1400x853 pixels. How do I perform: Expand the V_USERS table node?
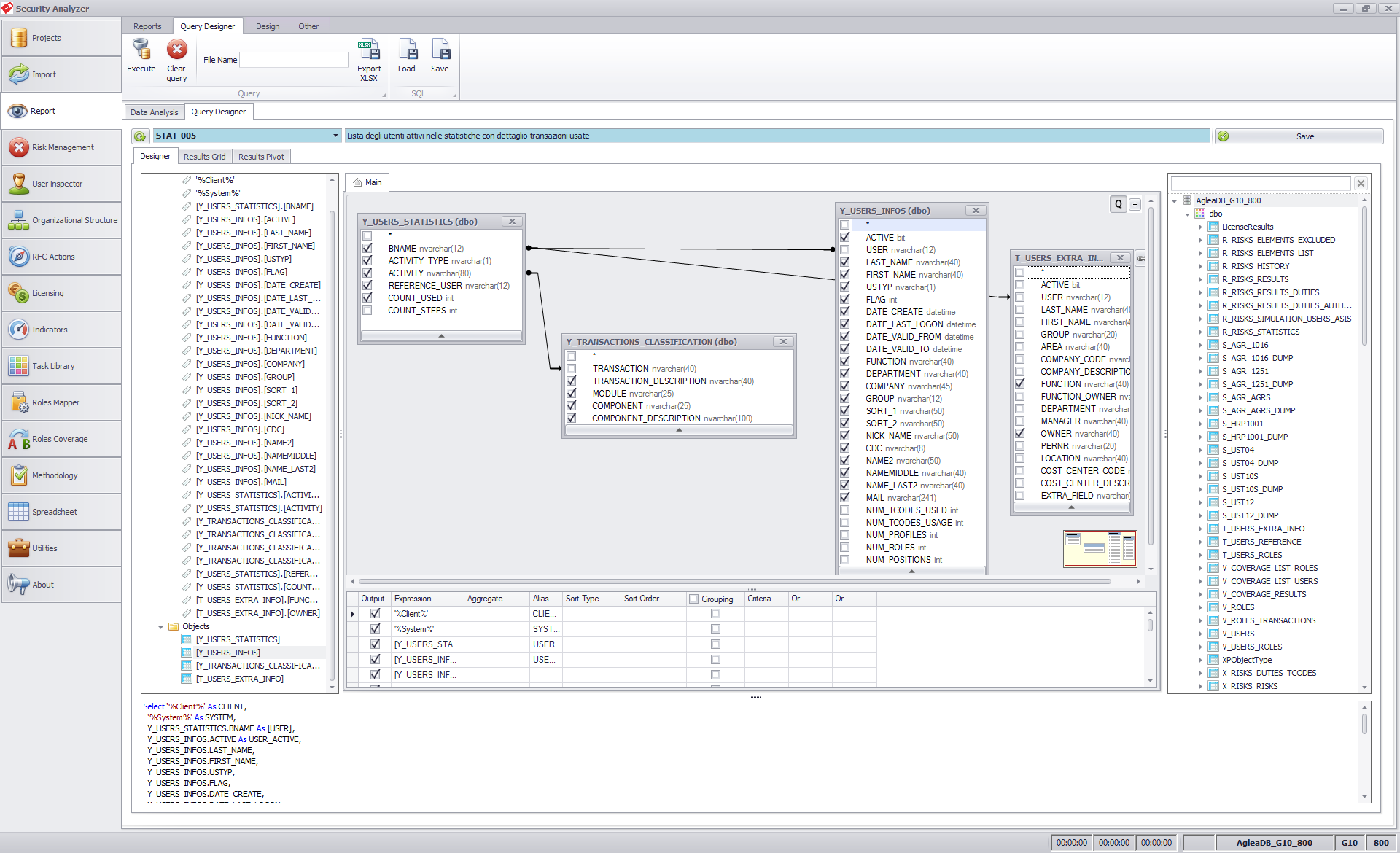click(1201, 634)
